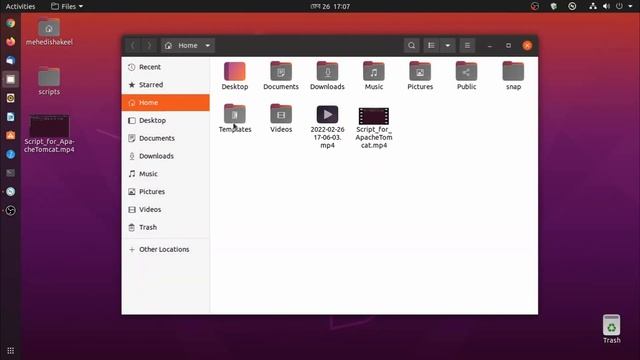
Task: Open Ubuntu Software from the dock
Action: coord(11,136)
